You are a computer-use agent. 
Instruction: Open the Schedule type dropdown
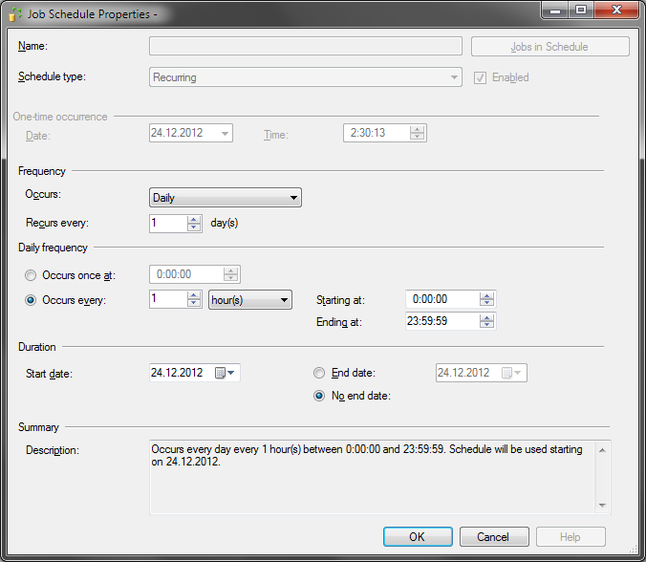305,77
